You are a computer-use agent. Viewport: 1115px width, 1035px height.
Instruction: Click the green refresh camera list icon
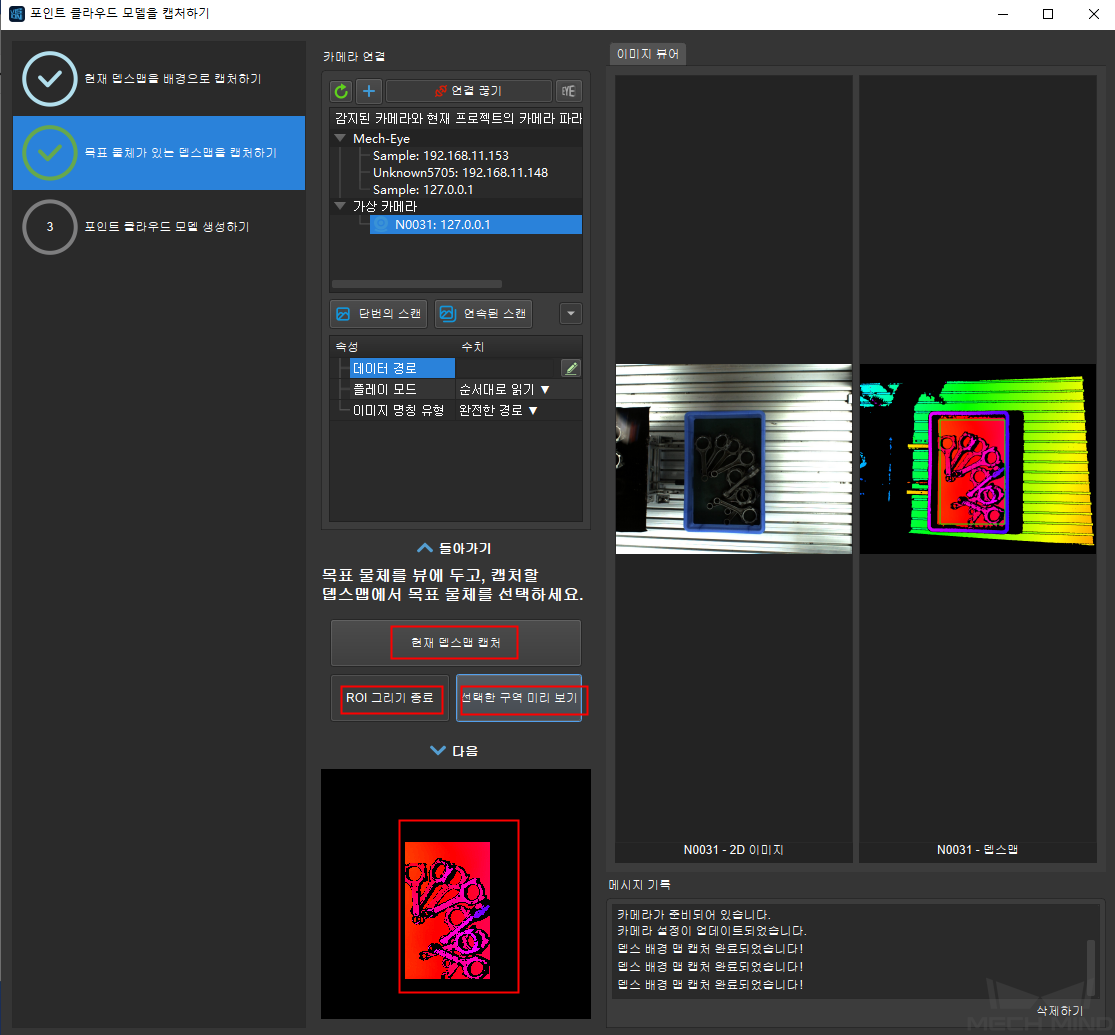coord(342,91)
